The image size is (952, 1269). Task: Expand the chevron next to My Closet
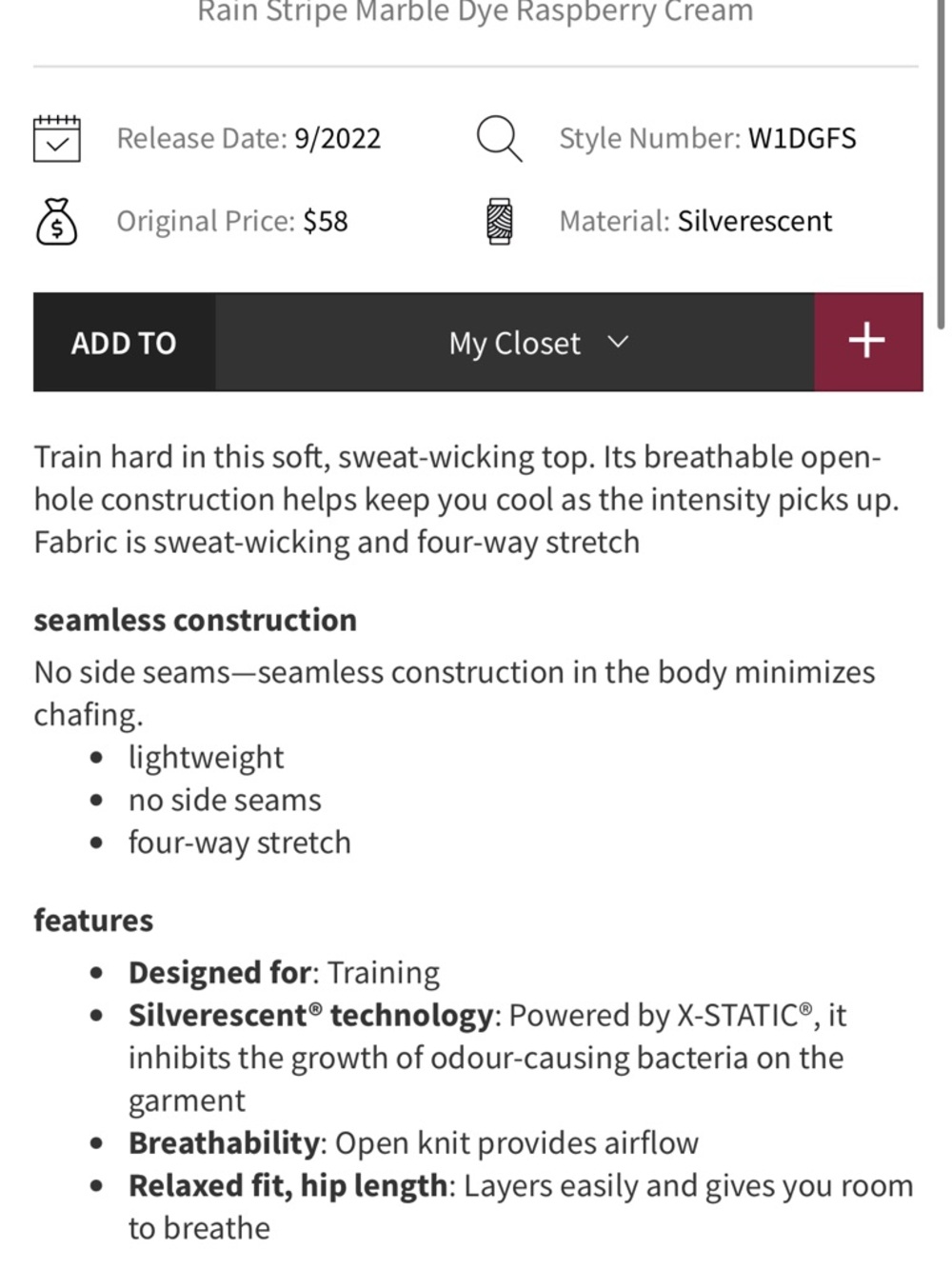(618, 341)
